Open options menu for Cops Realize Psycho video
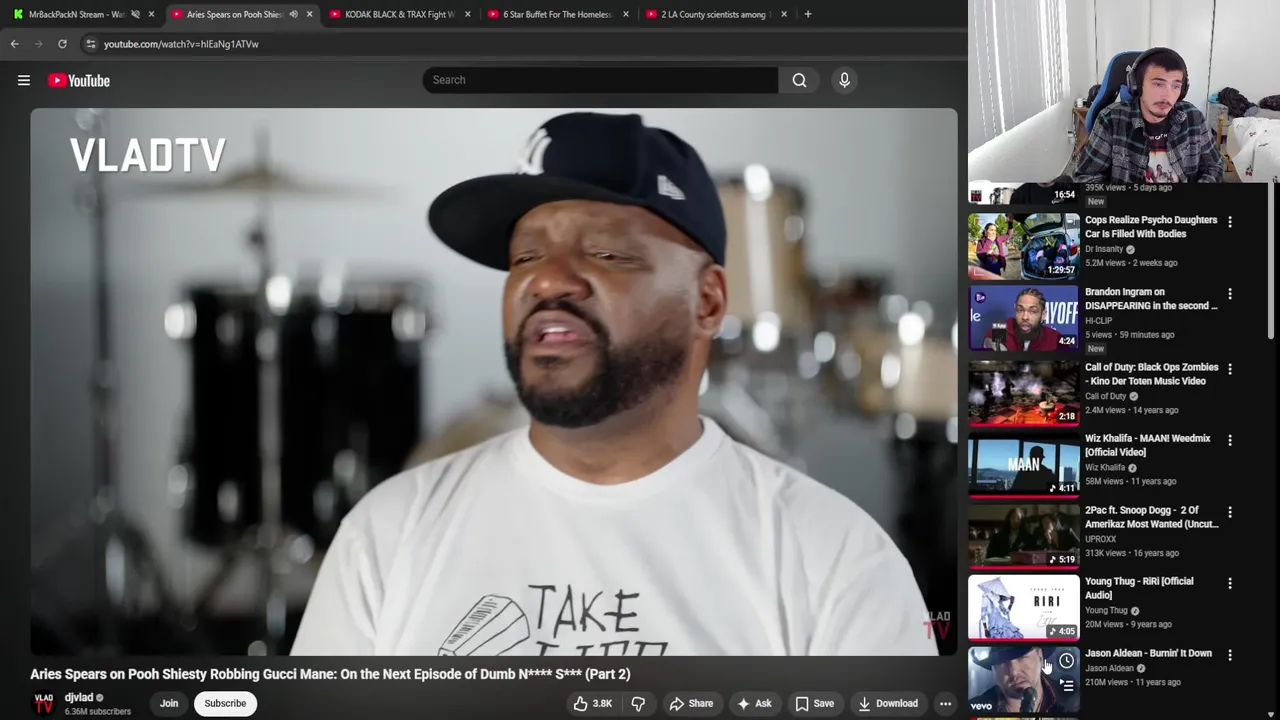 coord(1230,222)
